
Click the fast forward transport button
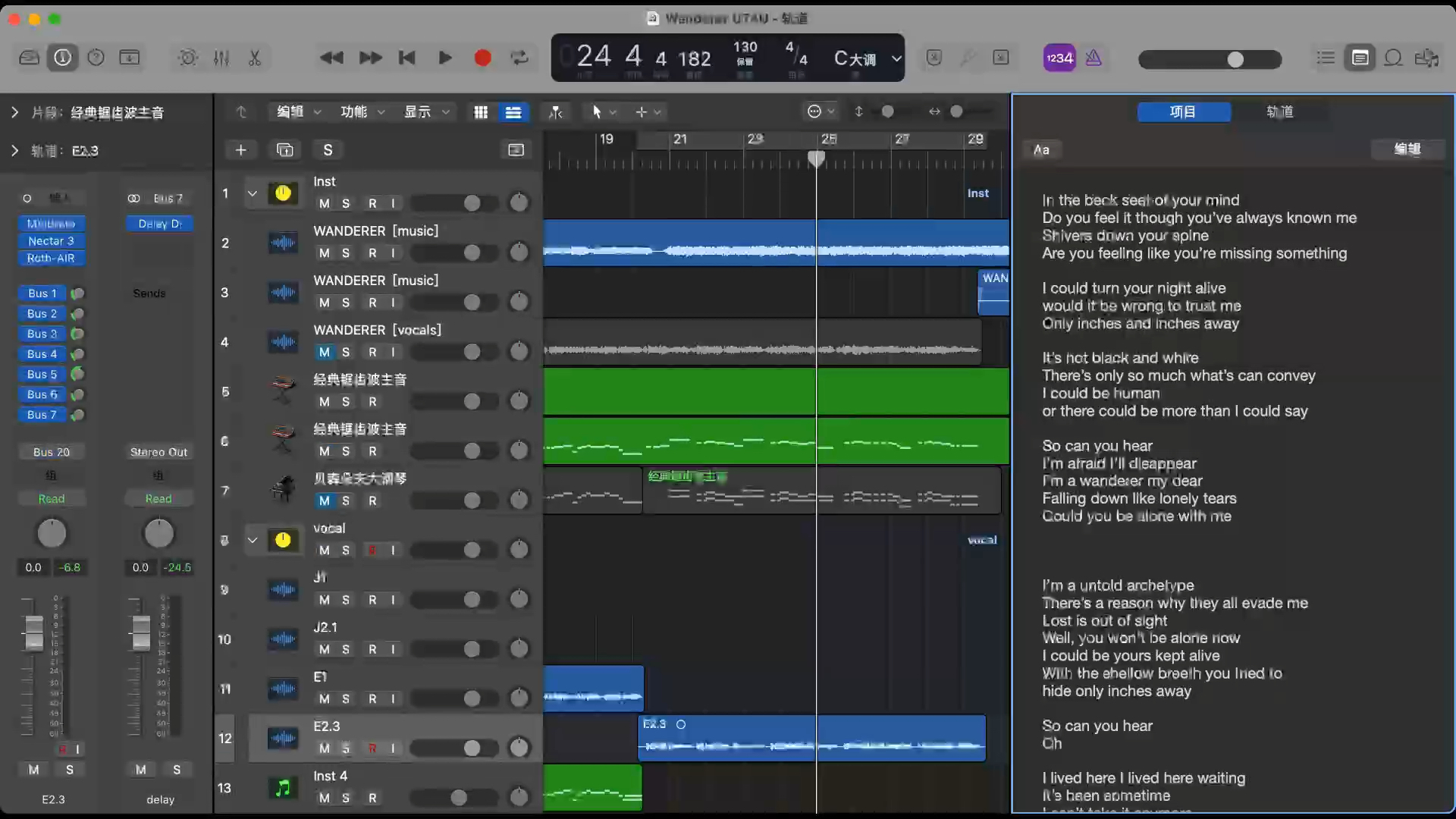coord(369,57)
